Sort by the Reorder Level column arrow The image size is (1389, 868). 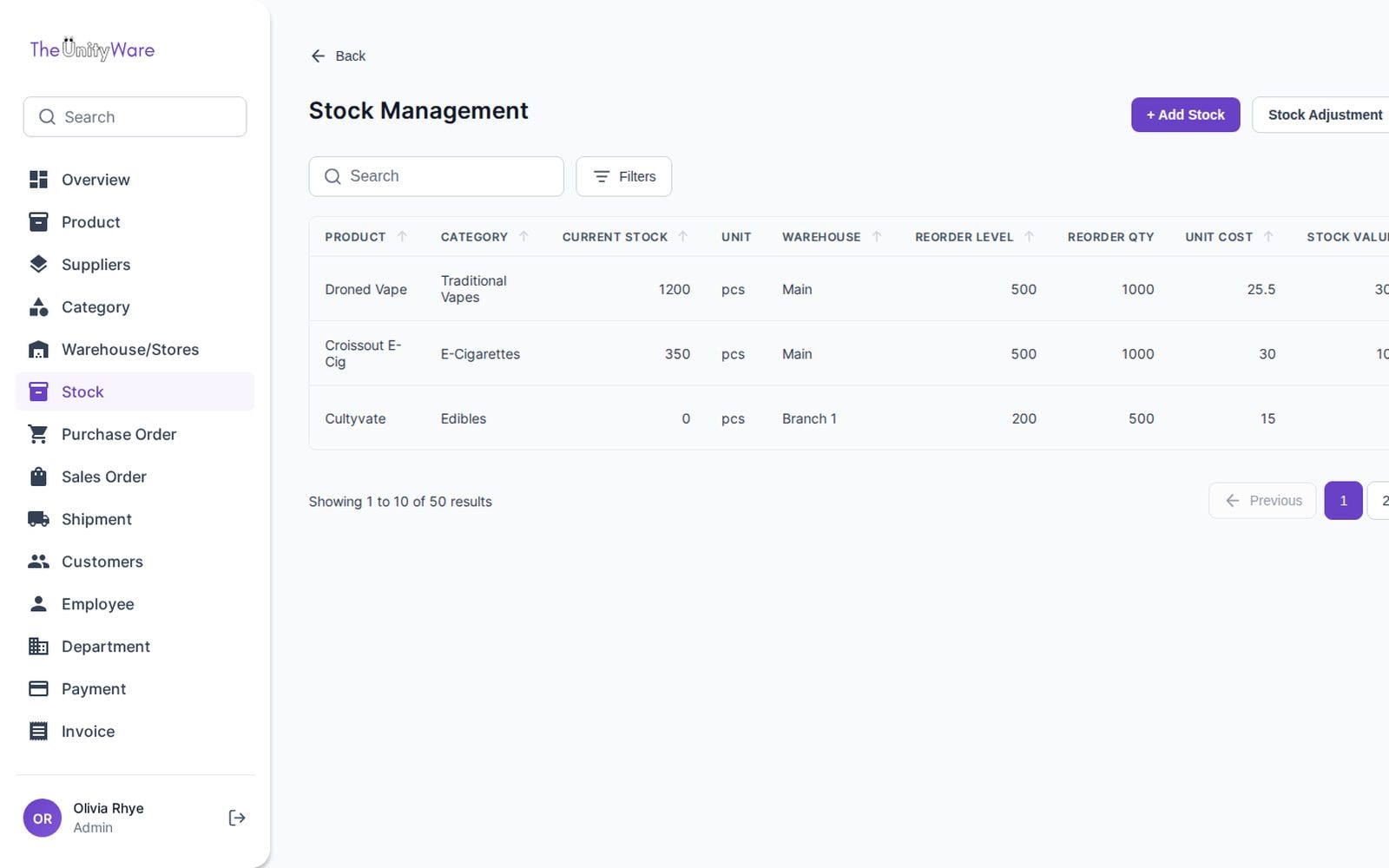tap(1030, 236)
